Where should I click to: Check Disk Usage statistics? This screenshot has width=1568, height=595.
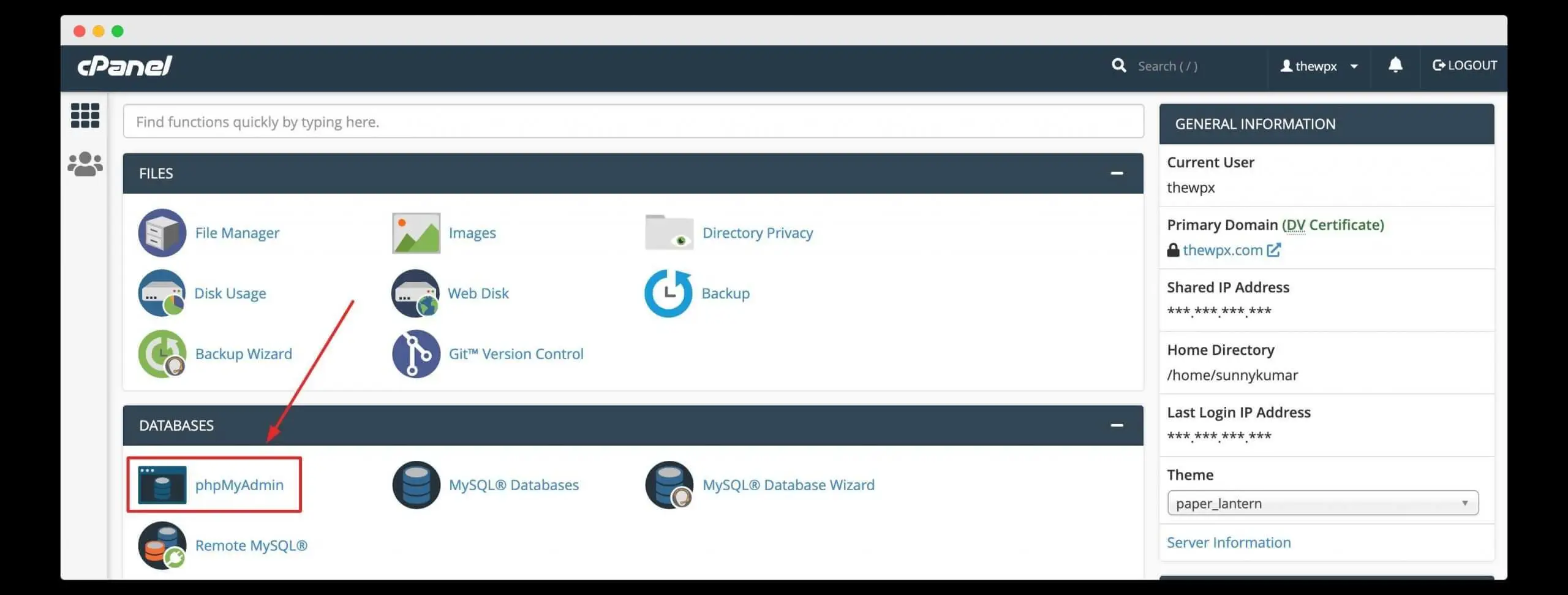pyautogui.click(x=230, y=293)
